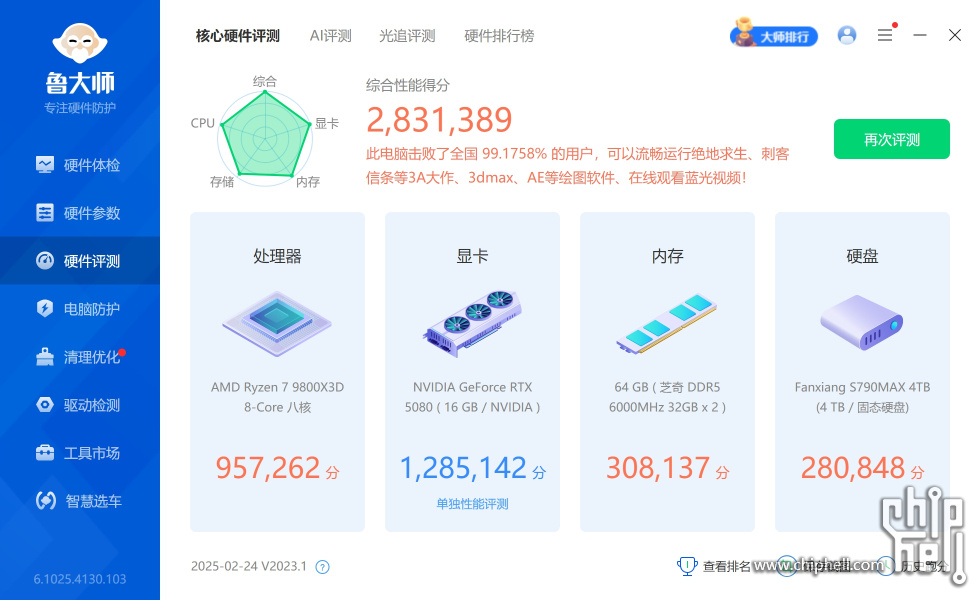Click the 内存 card heading
The width and height of the screenshot is (980, 600).
pyautogui.click(x=668, y=256)
